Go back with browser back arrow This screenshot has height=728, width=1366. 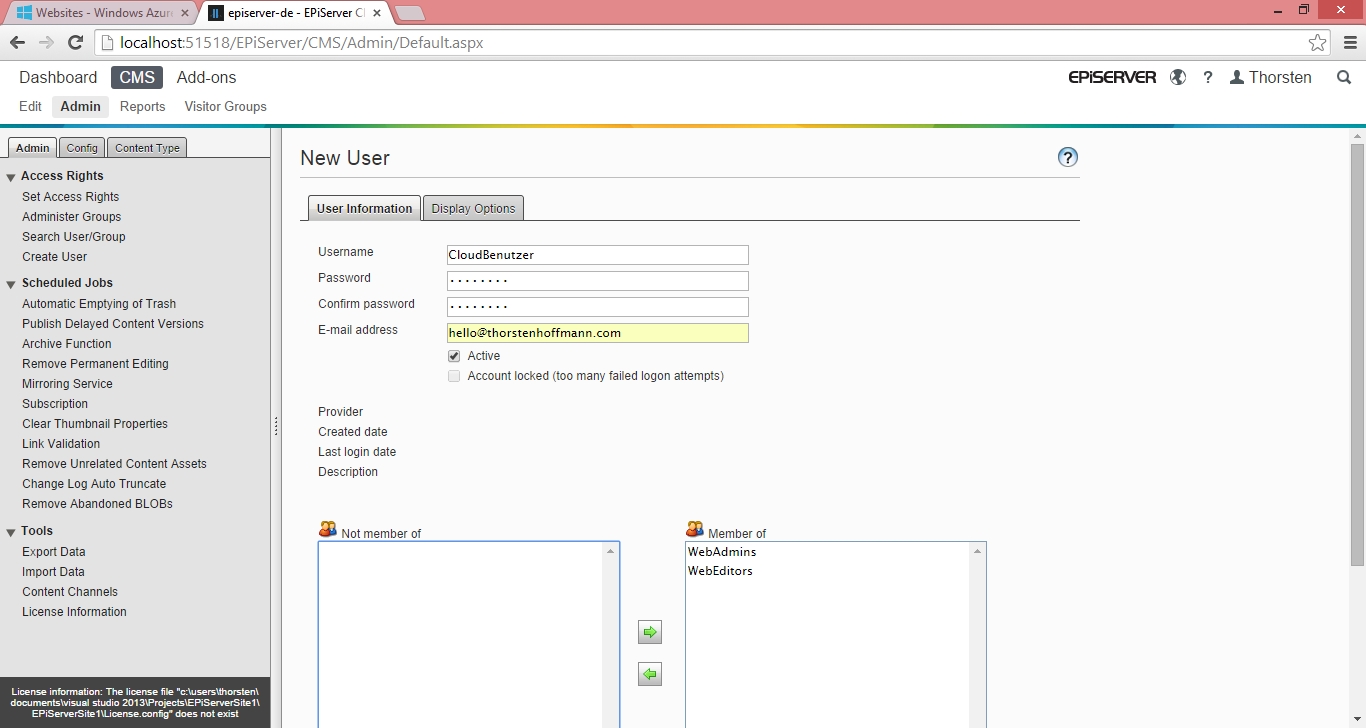(x=17, y=43)
